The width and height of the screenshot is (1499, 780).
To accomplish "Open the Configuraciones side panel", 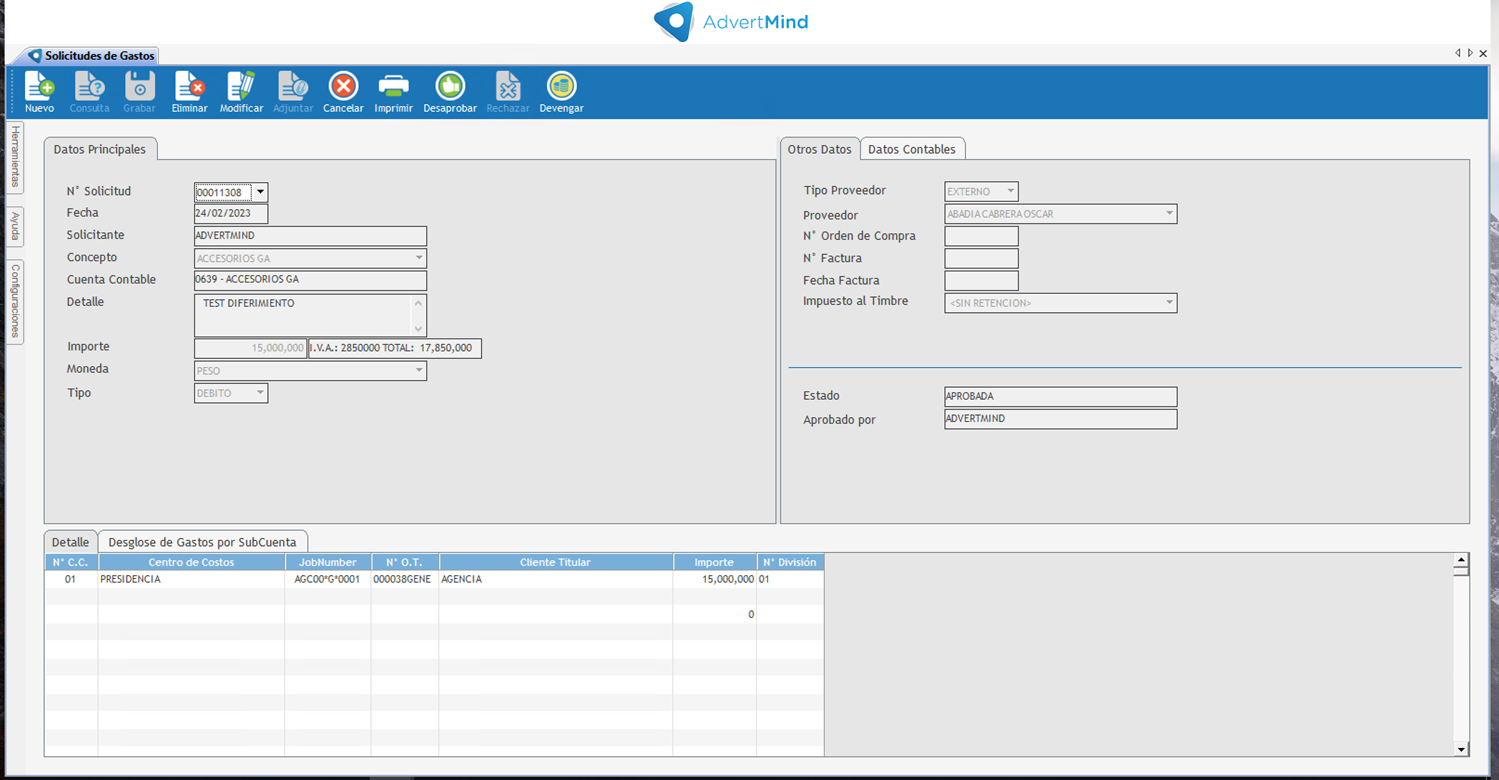I will click(x=15, y=301).
